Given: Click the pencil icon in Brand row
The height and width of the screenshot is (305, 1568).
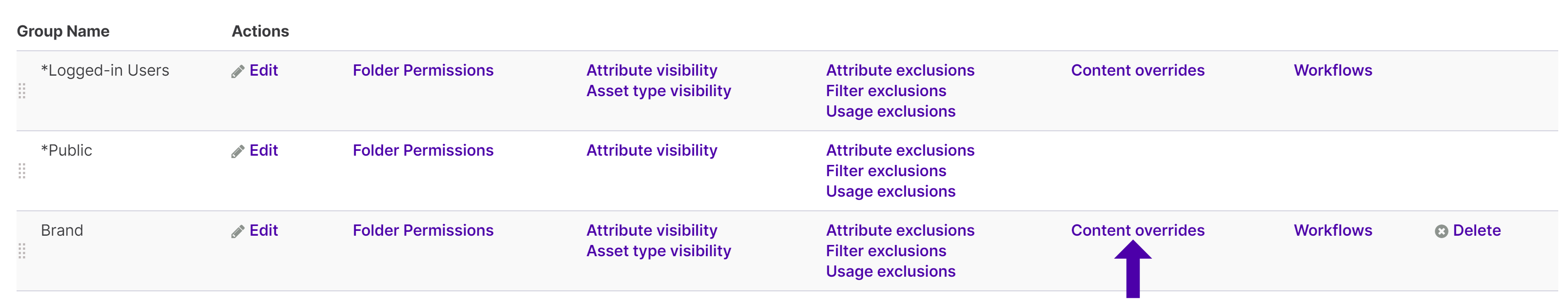Looking at the screenshot, I should [237, 231].
